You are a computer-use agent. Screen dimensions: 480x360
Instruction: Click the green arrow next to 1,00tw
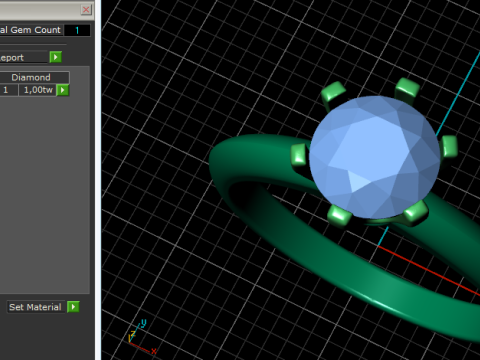[x=63, y=90]
